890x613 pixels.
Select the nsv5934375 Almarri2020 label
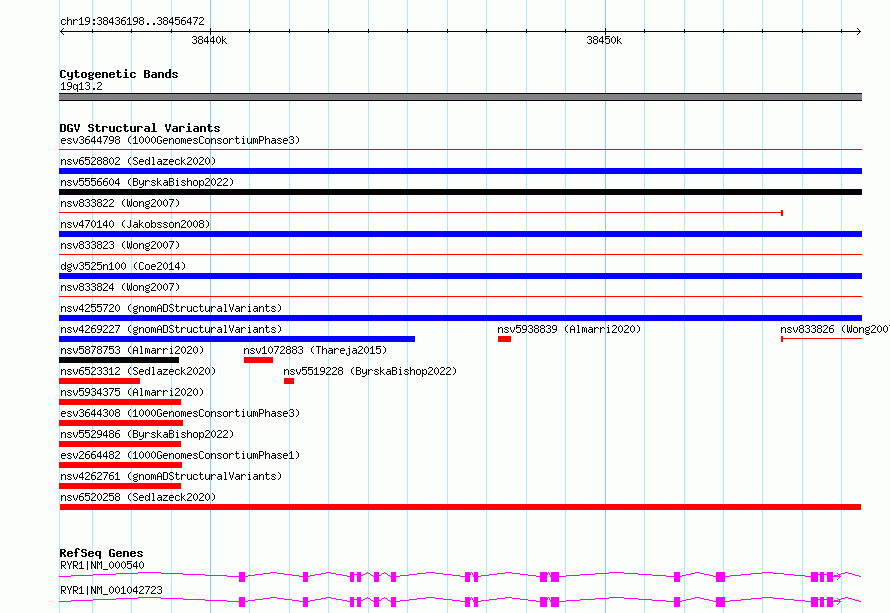point(132,392)
